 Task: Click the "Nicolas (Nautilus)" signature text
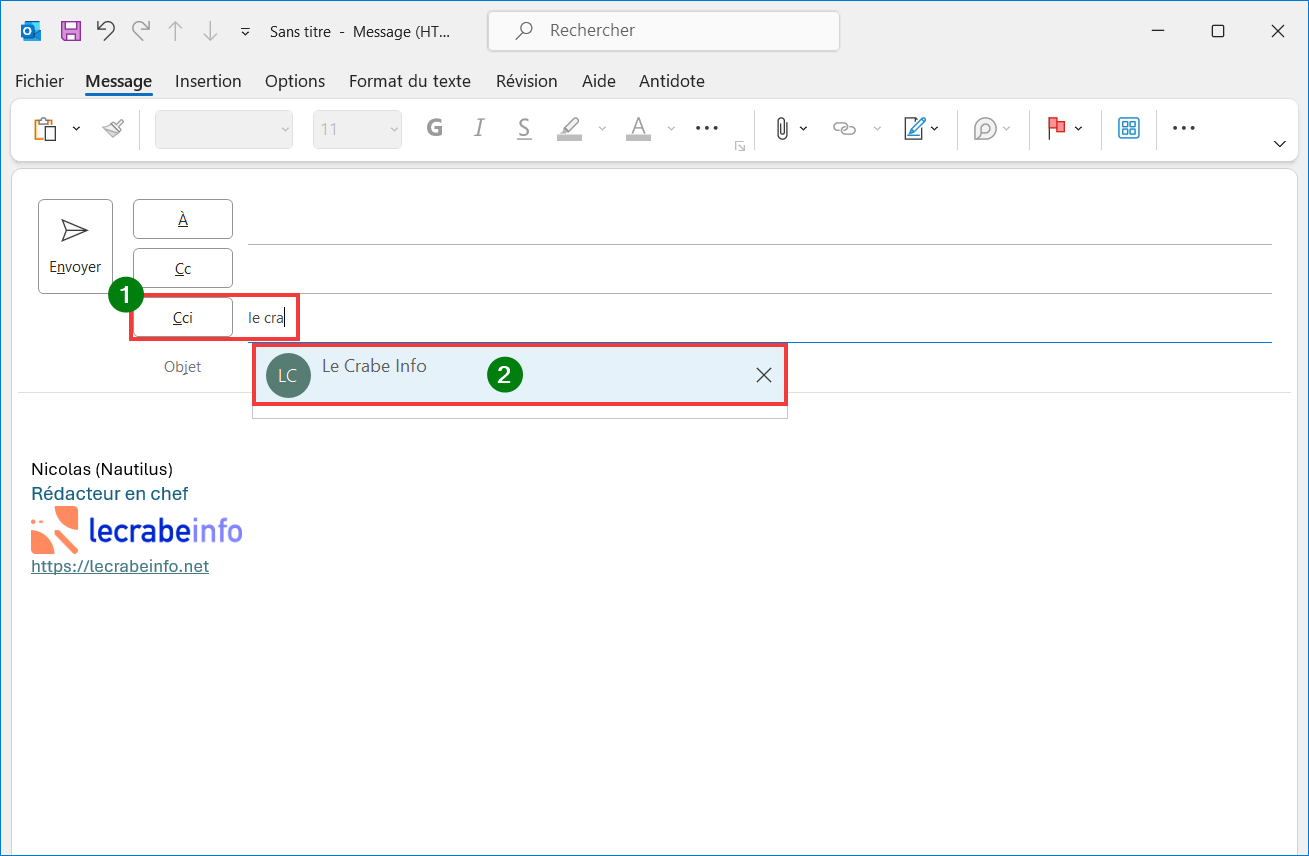click(x=102, y=469)
